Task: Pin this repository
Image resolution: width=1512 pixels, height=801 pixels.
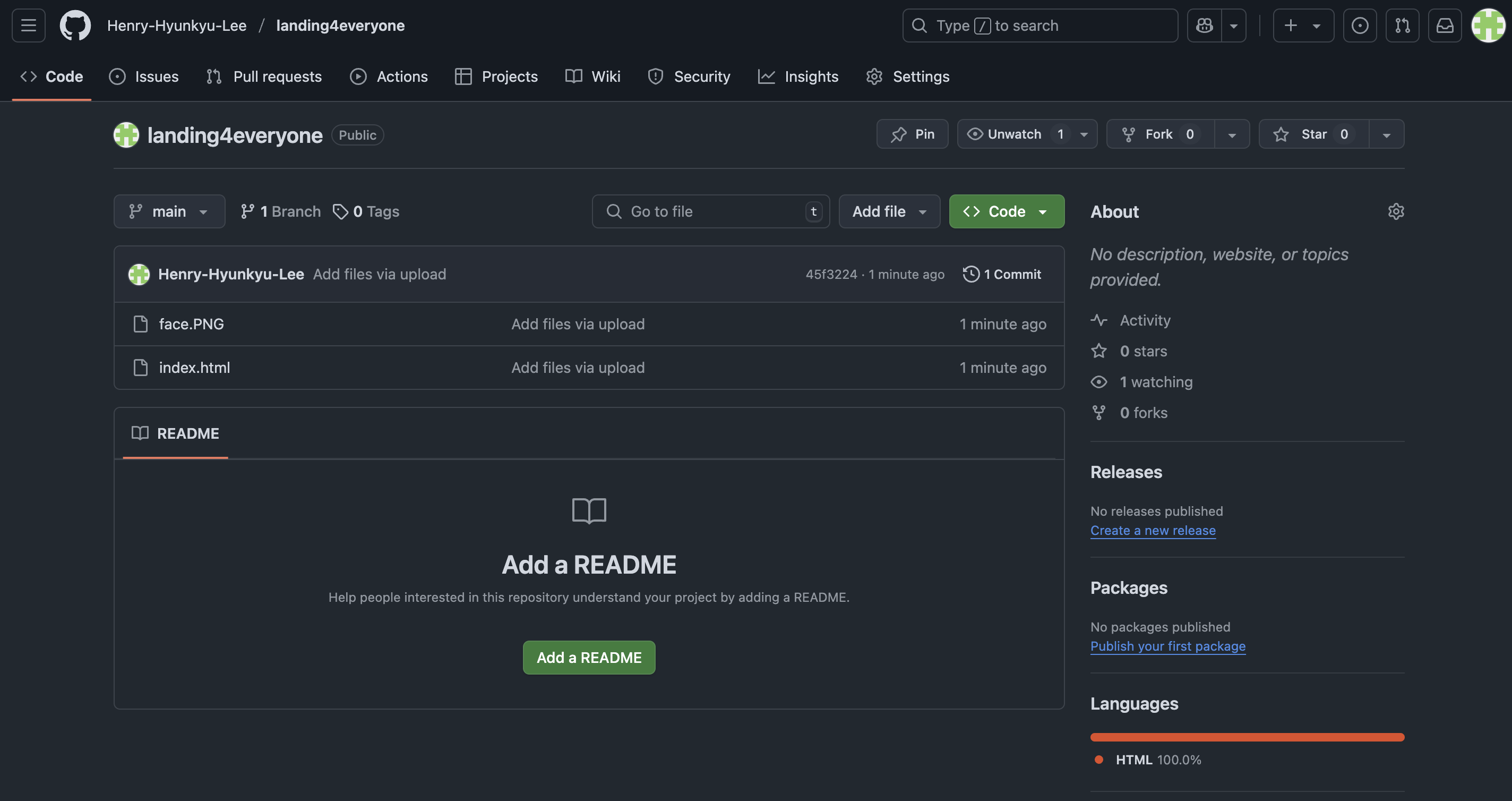Action: click(912, 134)
